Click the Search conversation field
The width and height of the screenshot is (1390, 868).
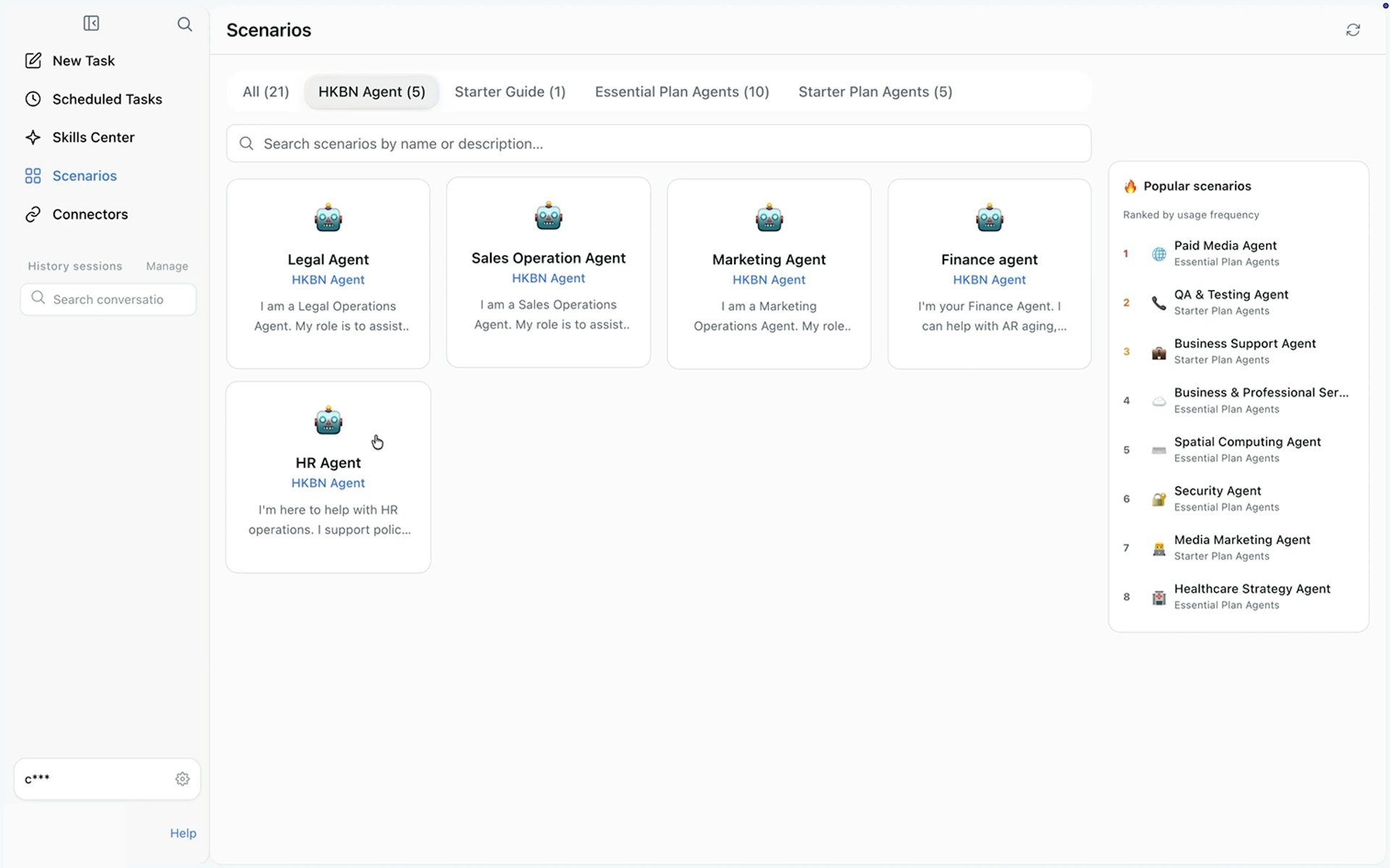point(108,299)
